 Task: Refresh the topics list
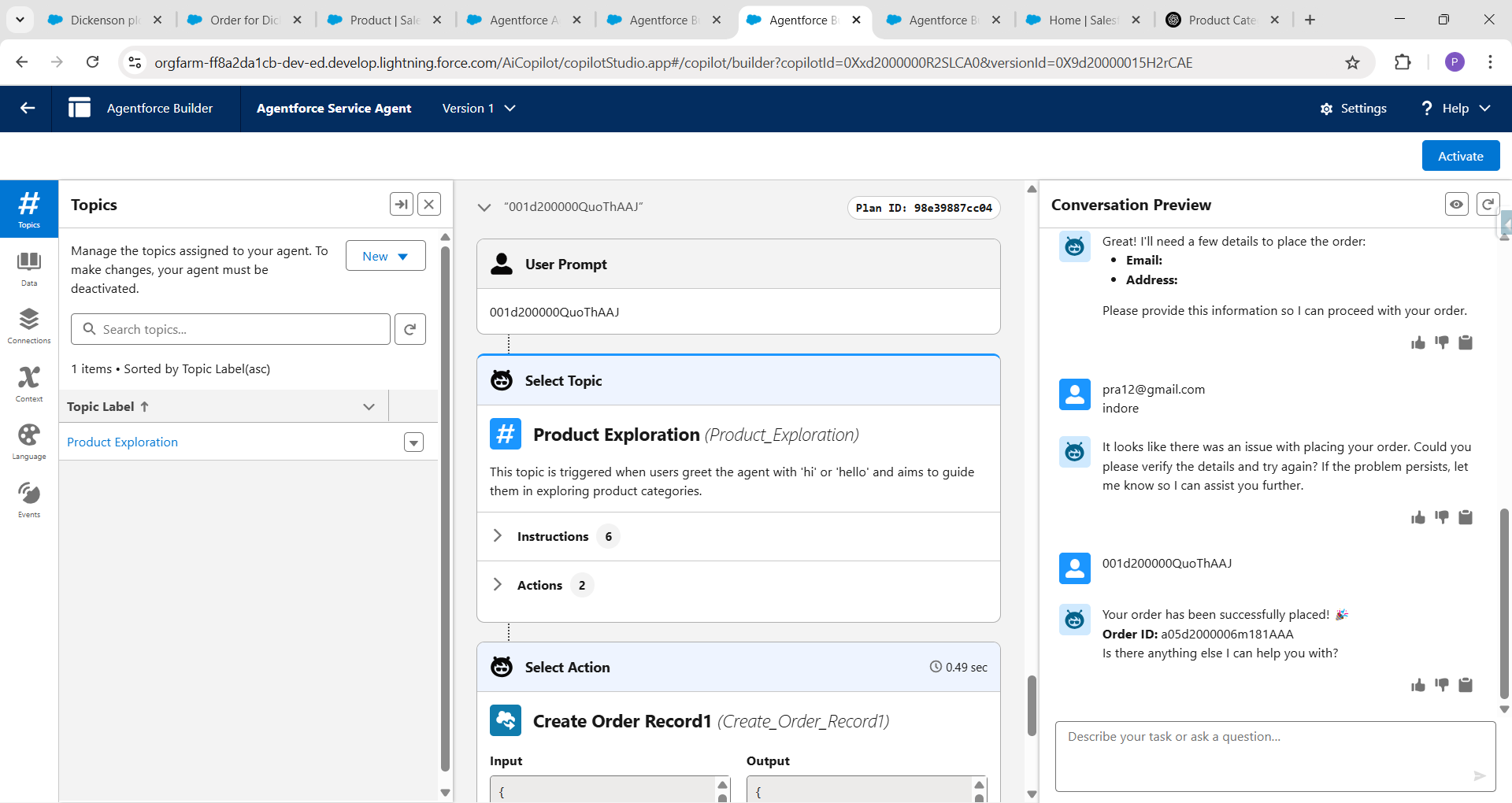(x=410, y=329)
